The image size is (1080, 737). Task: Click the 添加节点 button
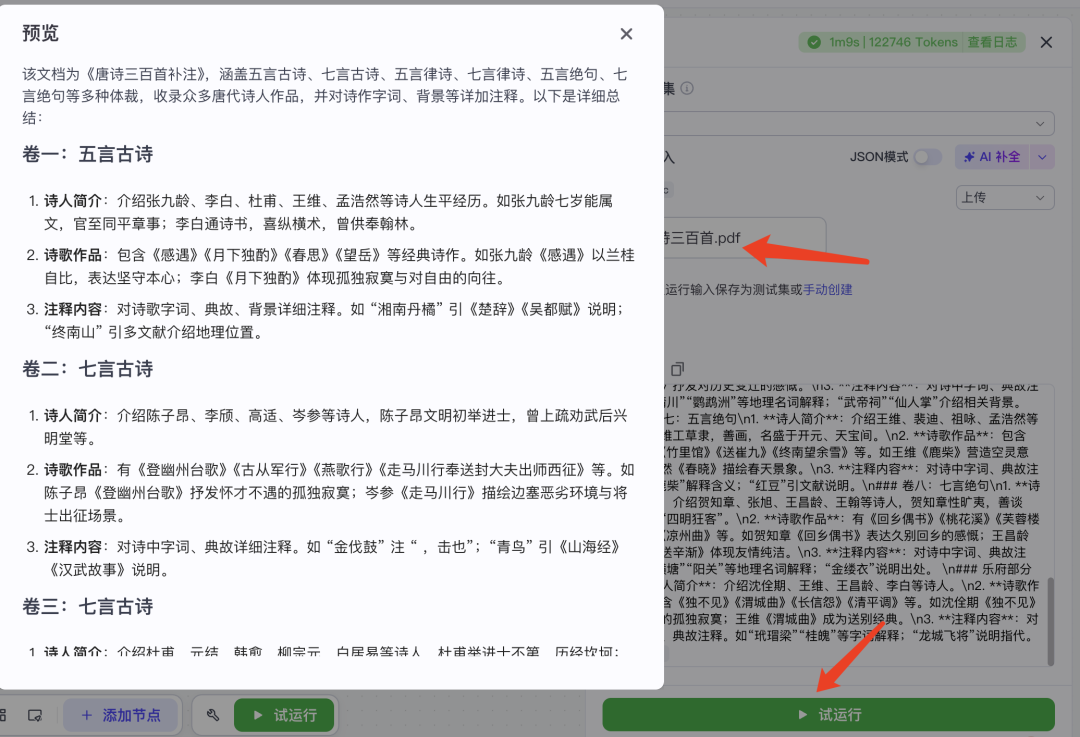(x=121, y=715)
